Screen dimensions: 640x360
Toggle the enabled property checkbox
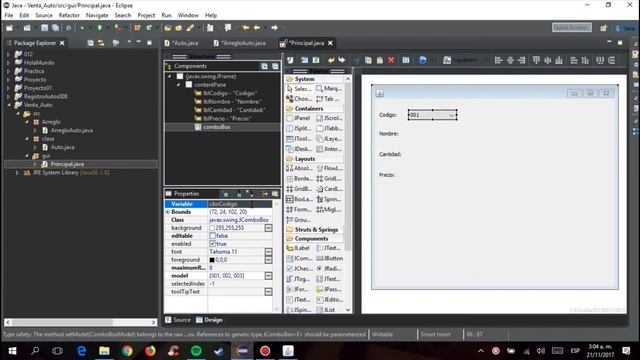(212, 244)
